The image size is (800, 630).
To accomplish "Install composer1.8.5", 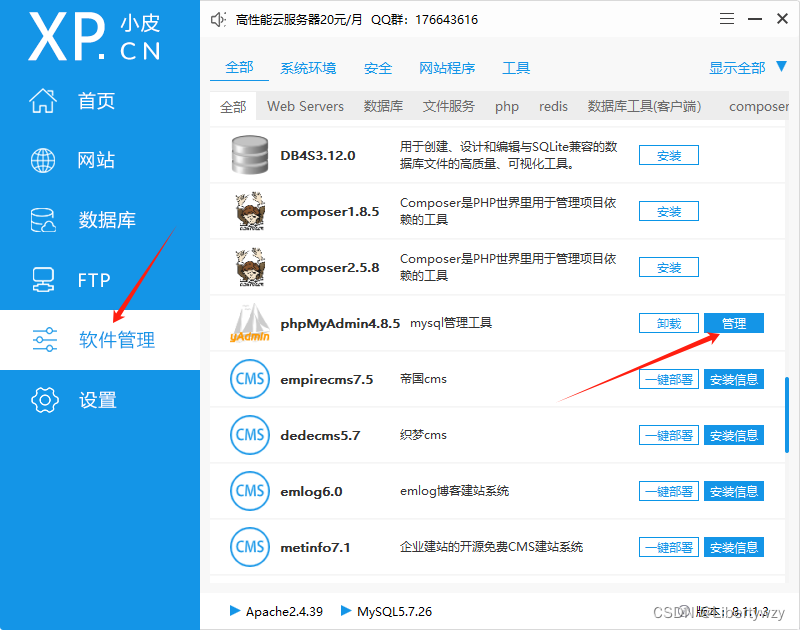I will (668, 211).
